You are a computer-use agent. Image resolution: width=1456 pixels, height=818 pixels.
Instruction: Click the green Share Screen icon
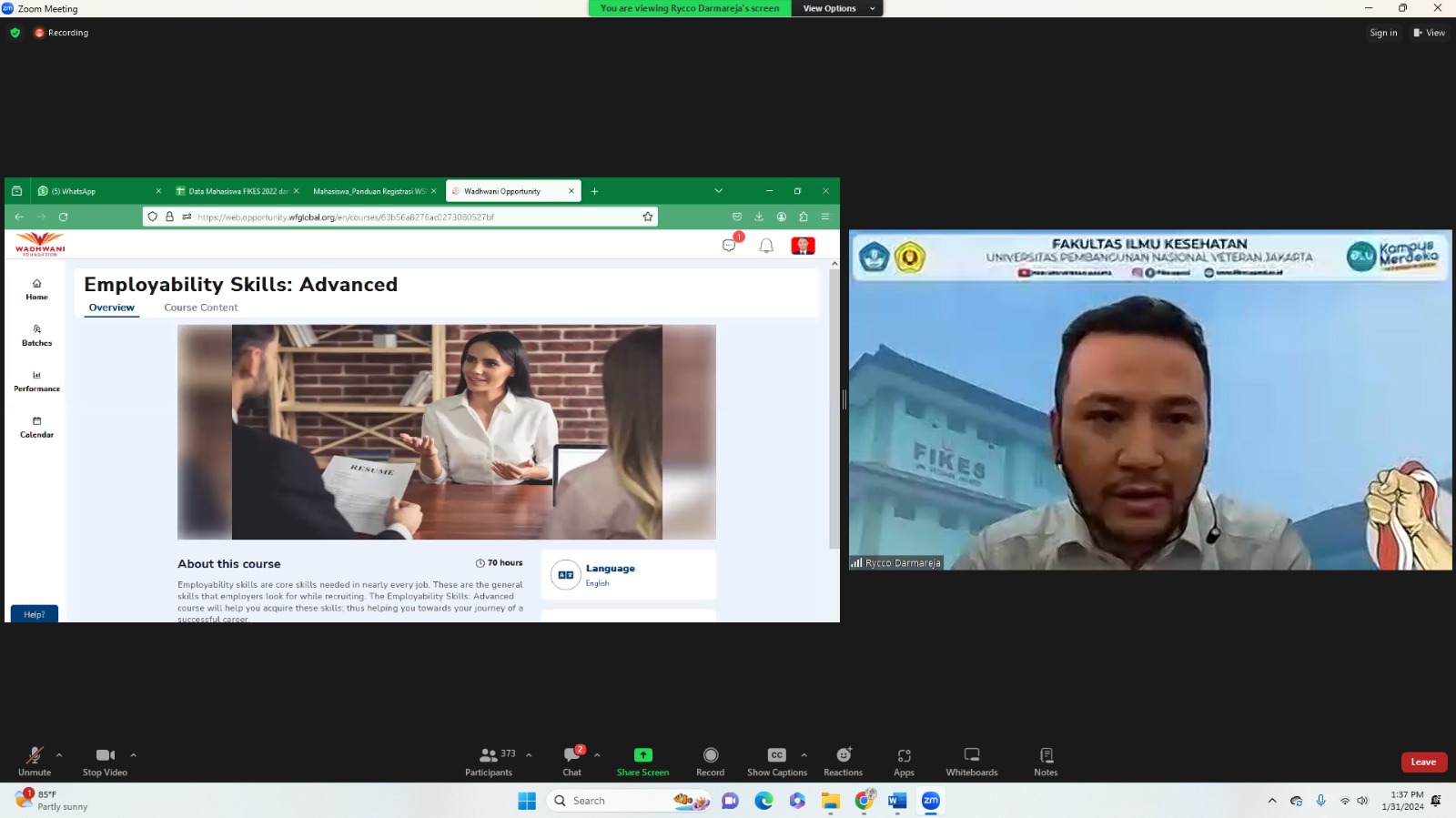642,755
